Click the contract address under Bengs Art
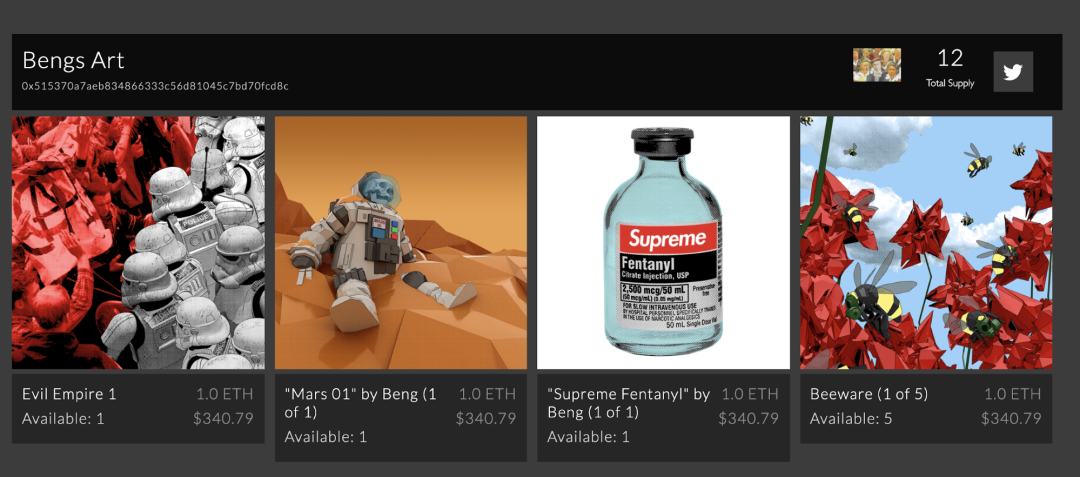The height and width of the screenshot is (477, 1080). 155,86
